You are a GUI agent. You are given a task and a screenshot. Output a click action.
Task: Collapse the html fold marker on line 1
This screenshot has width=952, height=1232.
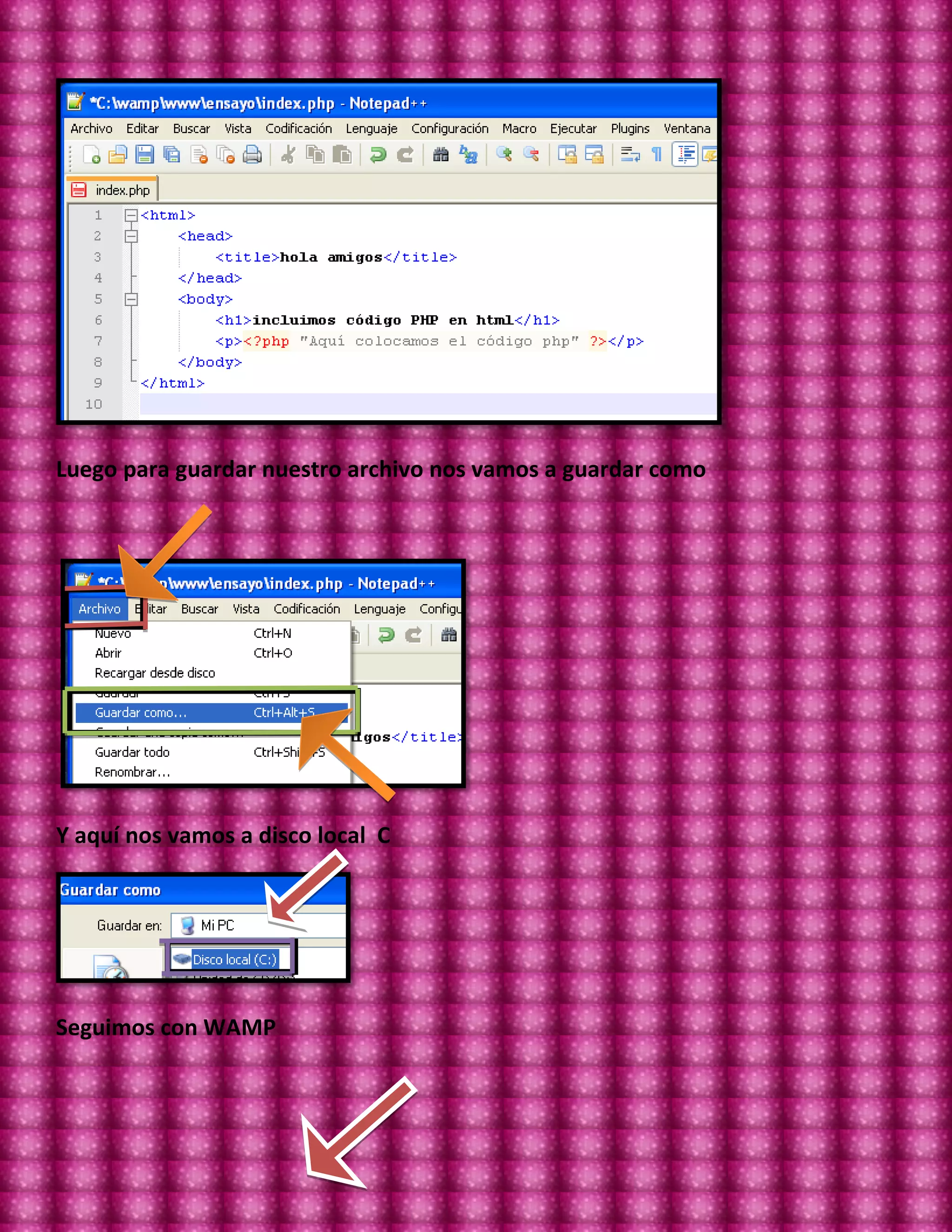(x=131, y=215)
